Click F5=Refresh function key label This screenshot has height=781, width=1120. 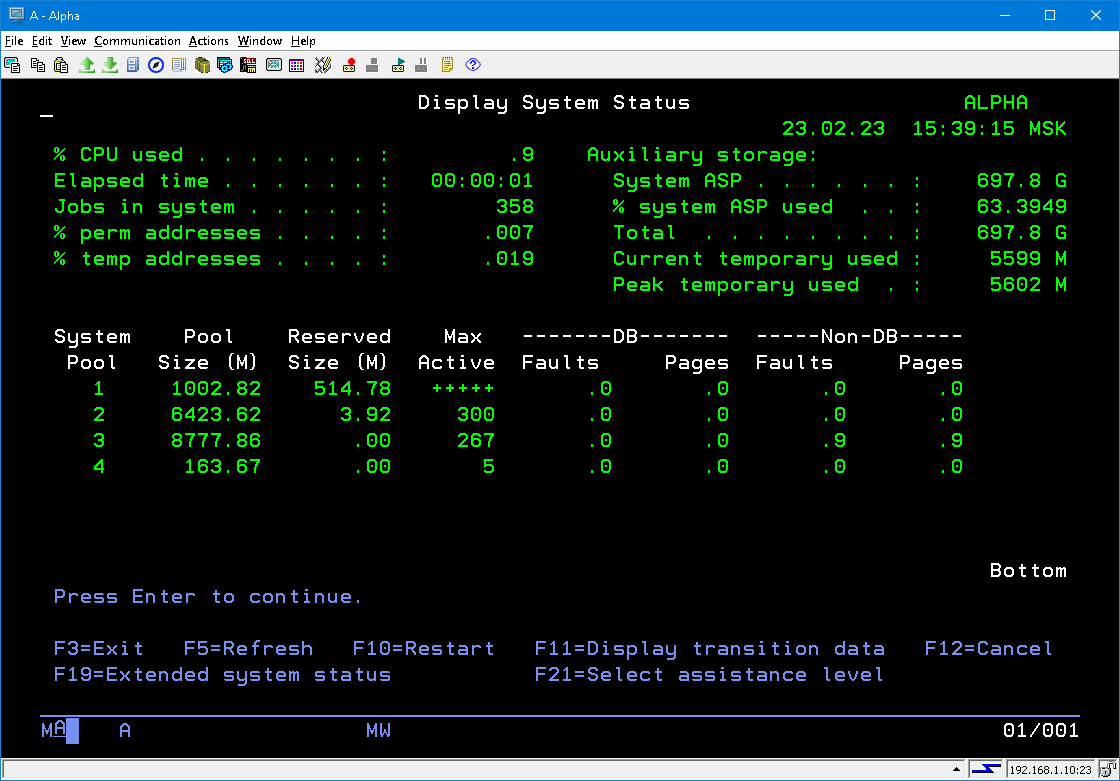[x=248, y=649]
